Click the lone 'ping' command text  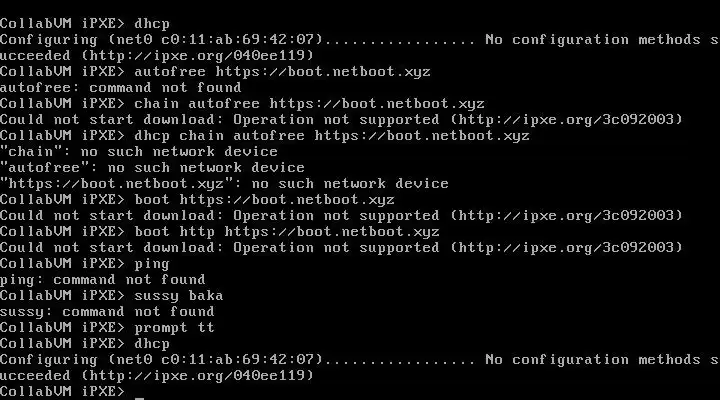click(151, 263)
